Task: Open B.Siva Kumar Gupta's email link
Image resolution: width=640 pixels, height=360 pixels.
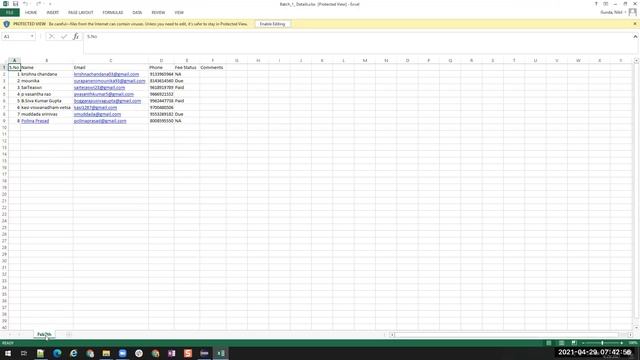Action: tap(107, 101)
